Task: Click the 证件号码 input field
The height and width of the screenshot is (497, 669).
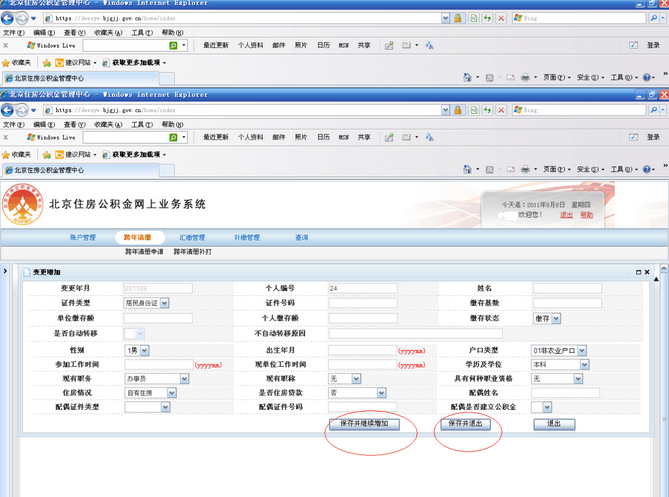Action: 363,303
